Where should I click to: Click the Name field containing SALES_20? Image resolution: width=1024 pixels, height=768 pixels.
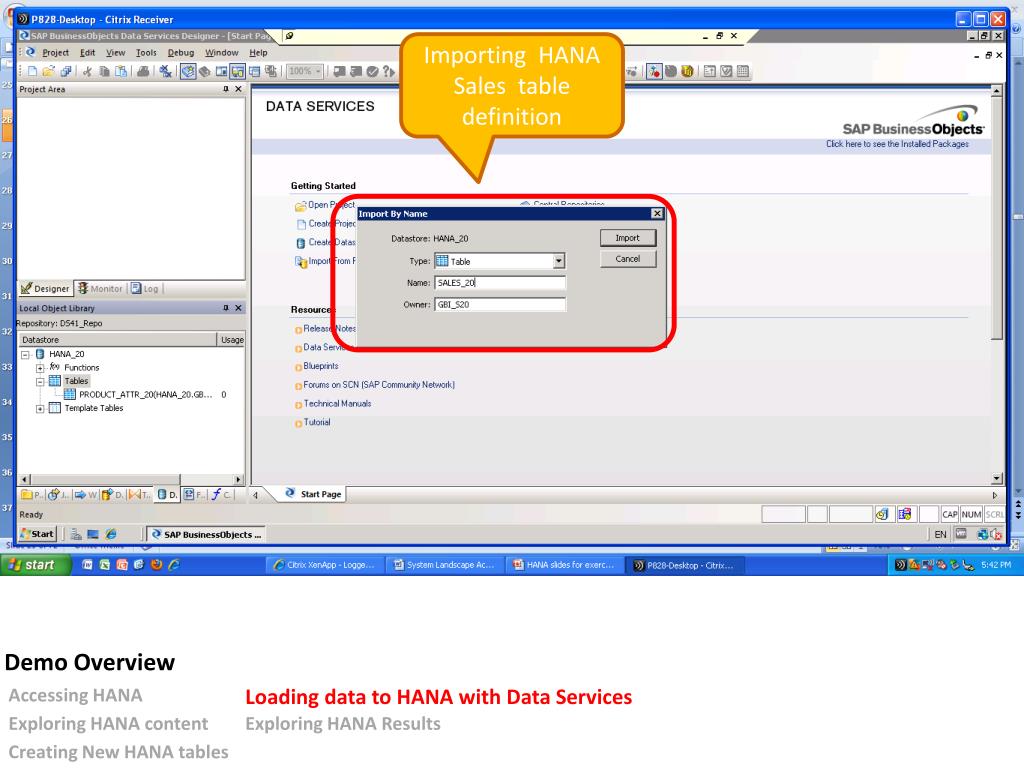point(500,283)
